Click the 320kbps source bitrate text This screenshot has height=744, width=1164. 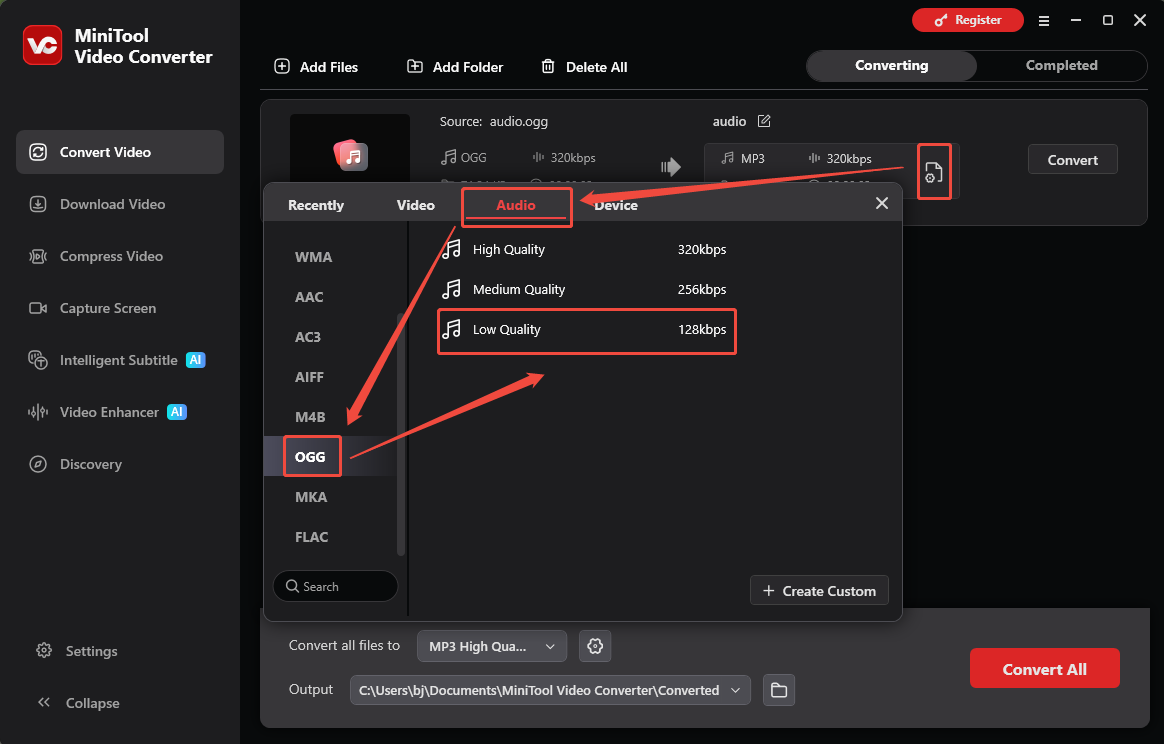point(573,158)
